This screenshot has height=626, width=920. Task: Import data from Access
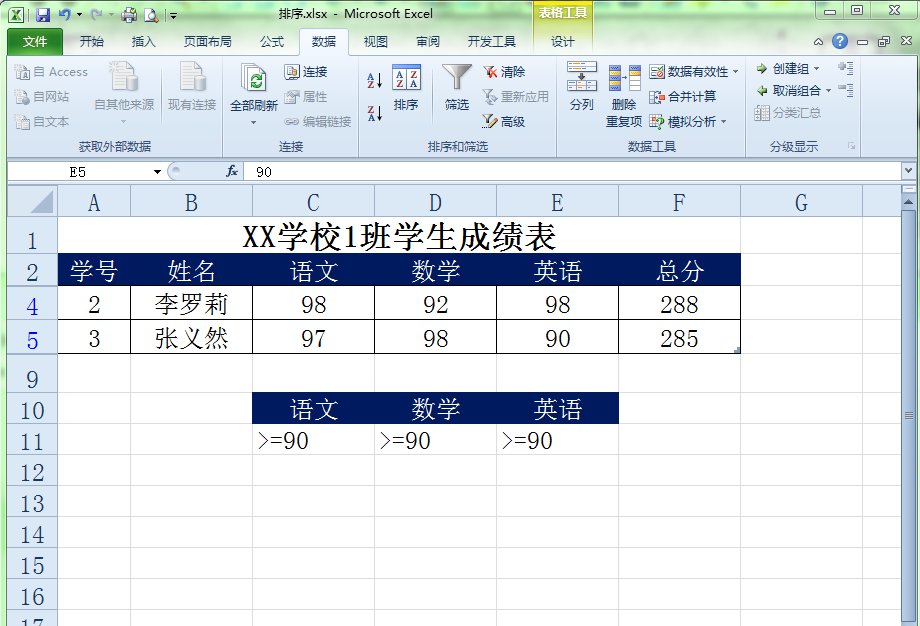(51, 72)
